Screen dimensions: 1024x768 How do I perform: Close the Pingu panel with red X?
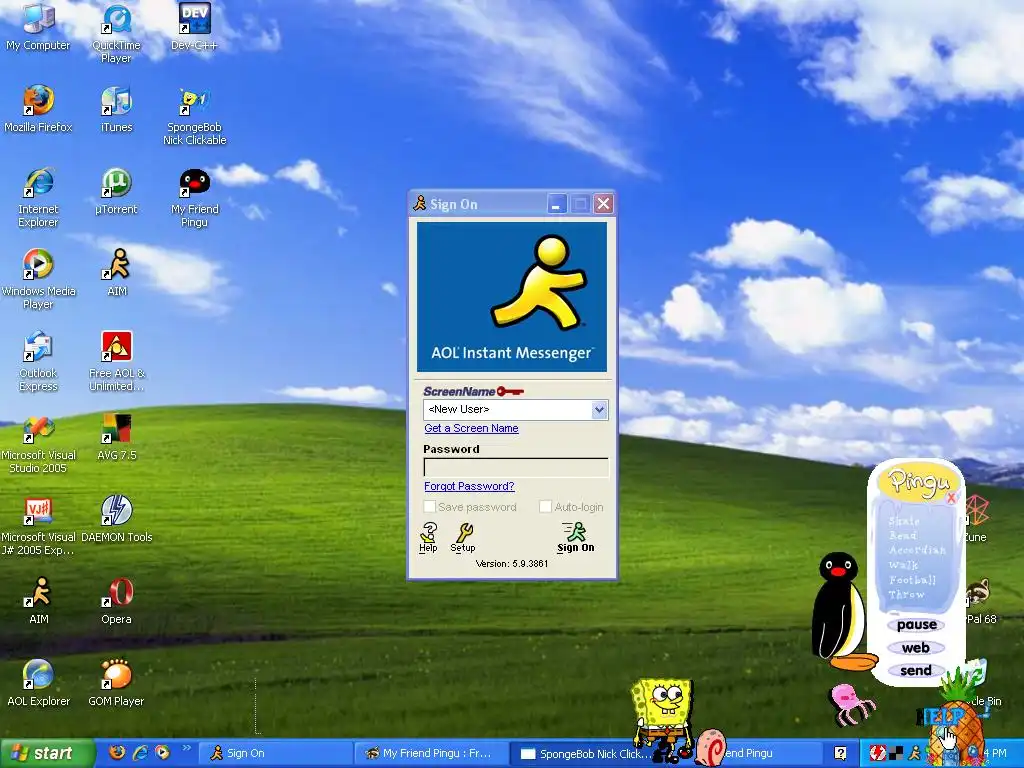[x=951, y=498]
